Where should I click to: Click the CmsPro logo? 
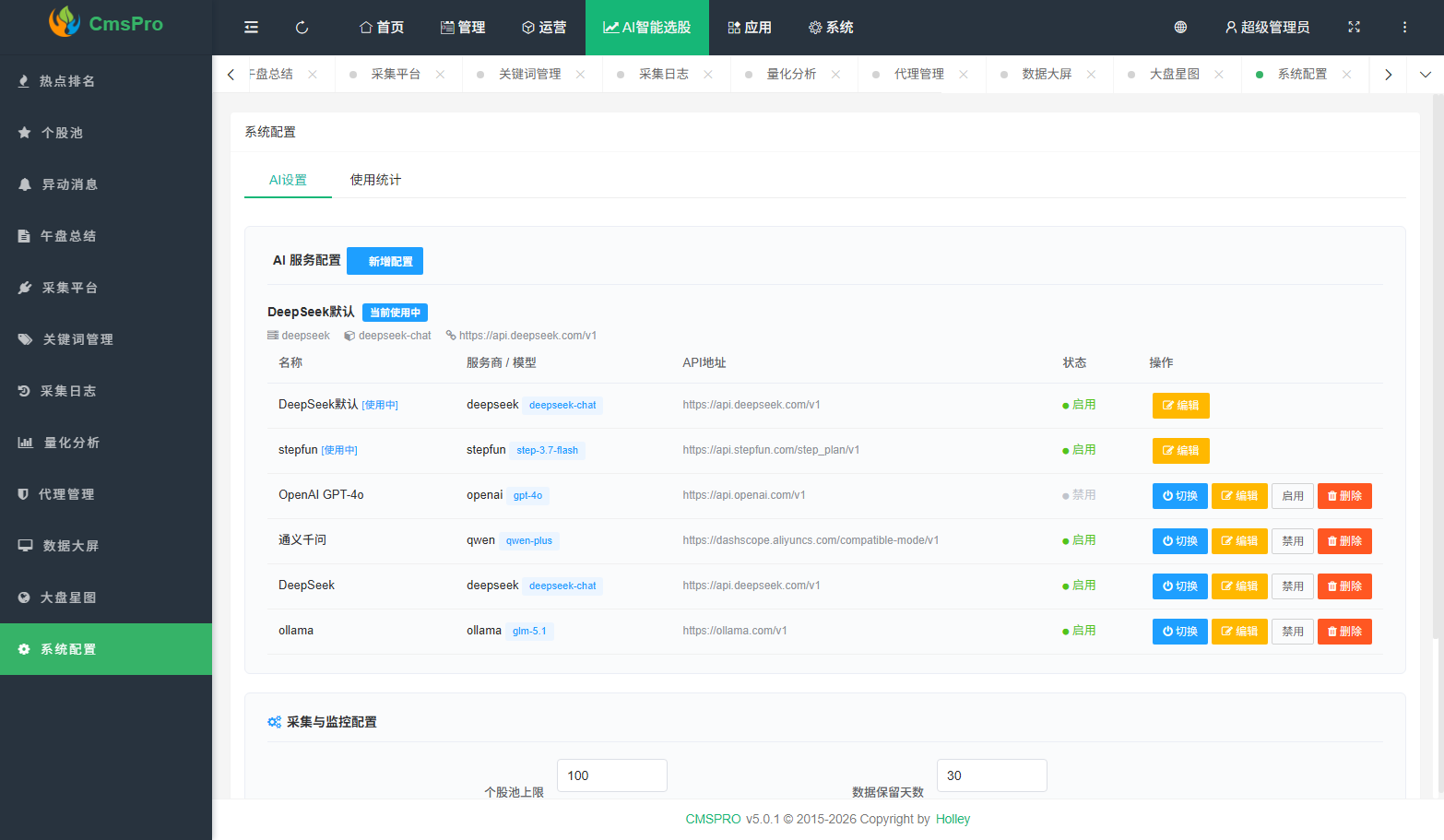pos(106,23)
